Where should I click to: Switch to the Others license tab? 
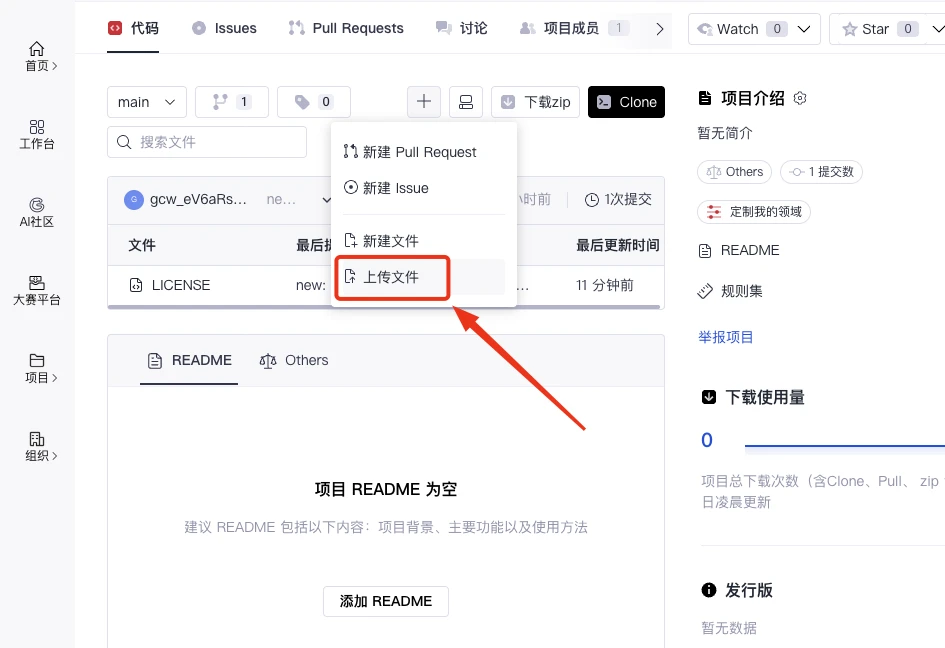[294, 360]
